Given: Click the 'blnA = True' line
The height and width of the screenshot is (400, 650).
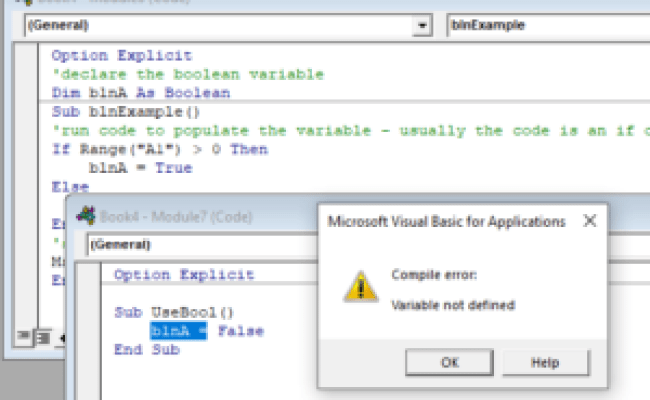Looking at the screenshot, I should click(141, 168).
